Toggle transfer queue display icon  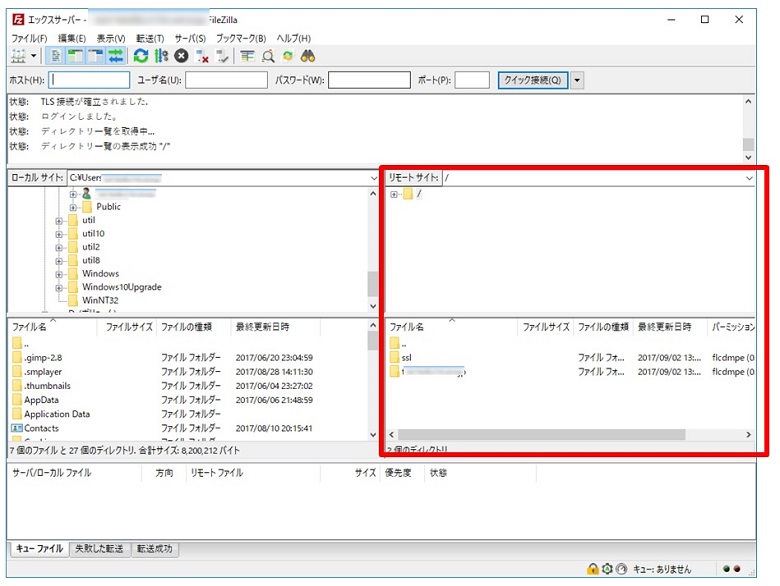point(116,57)
